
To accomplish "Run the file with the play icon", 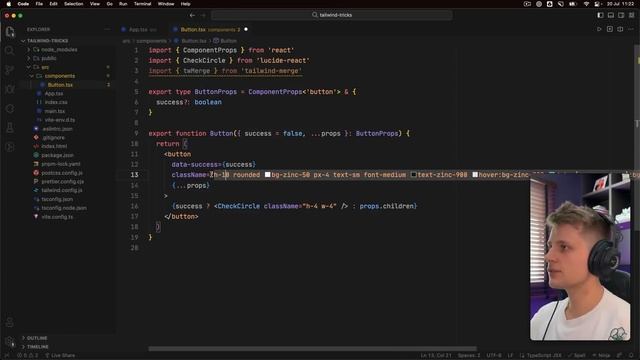I will point(599,29).
